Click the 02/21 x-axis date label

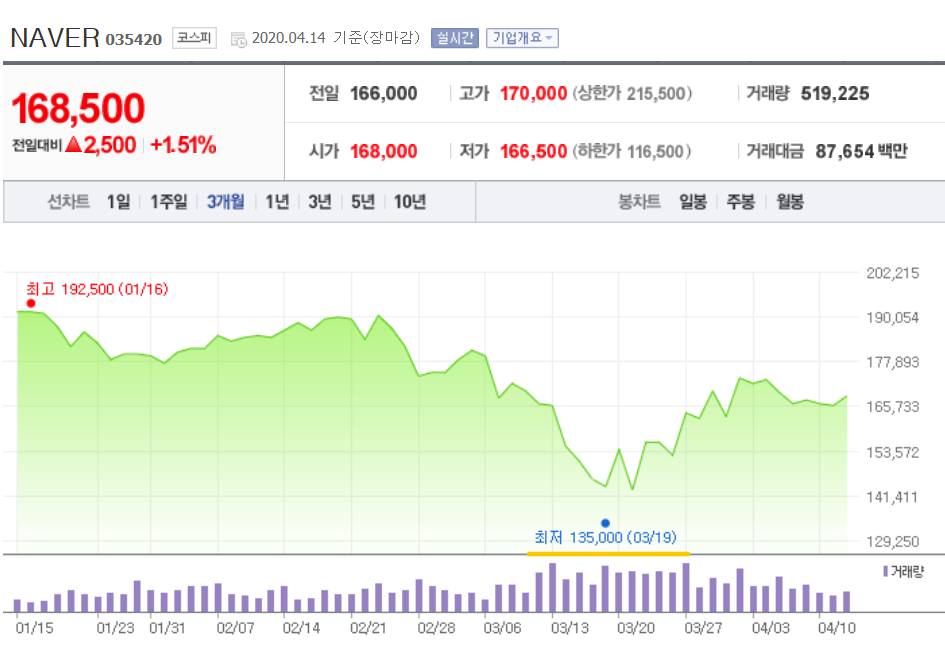tap(368, 628)
